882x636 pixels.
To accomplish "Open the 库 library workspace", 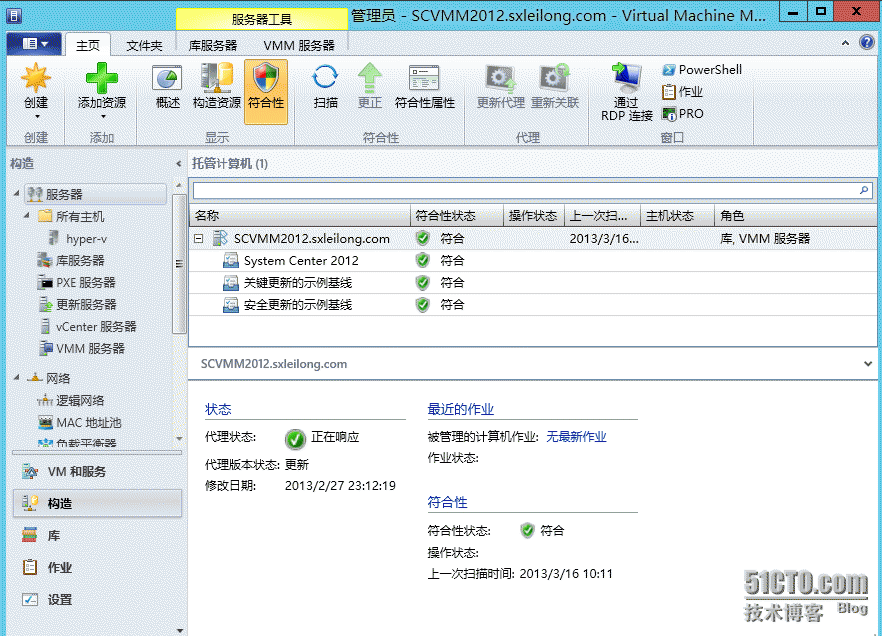I will (97, 535).
